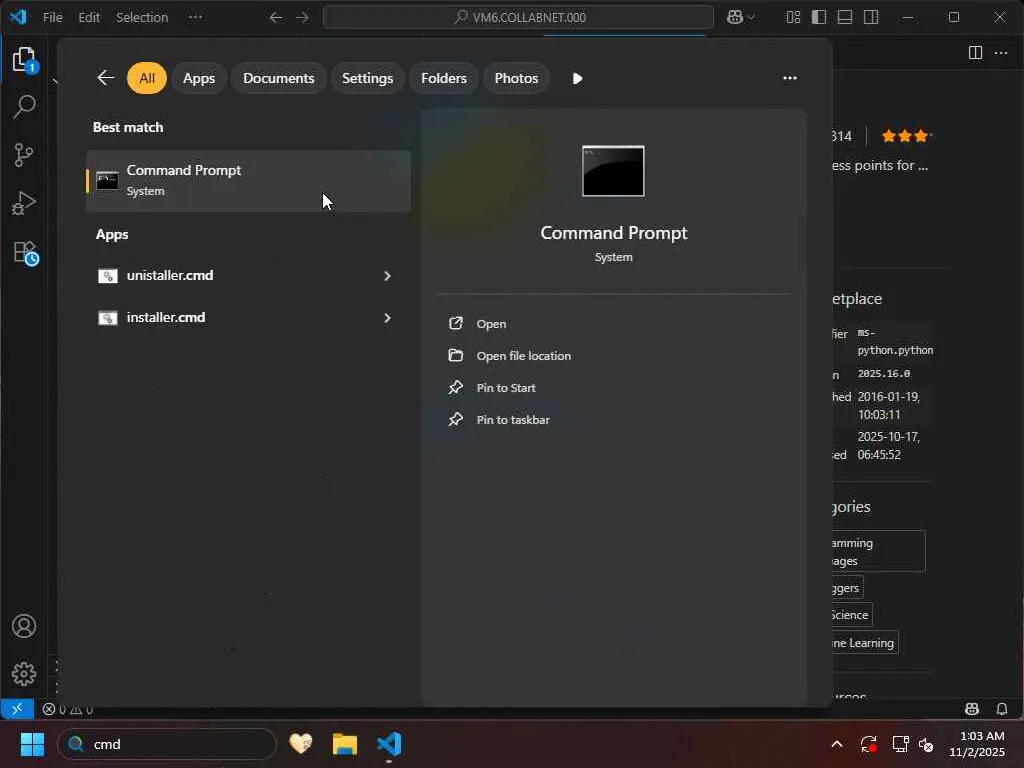Open the Run and Debug view
The height and width of the screenshot is (768, 1024).
point(24,203)
